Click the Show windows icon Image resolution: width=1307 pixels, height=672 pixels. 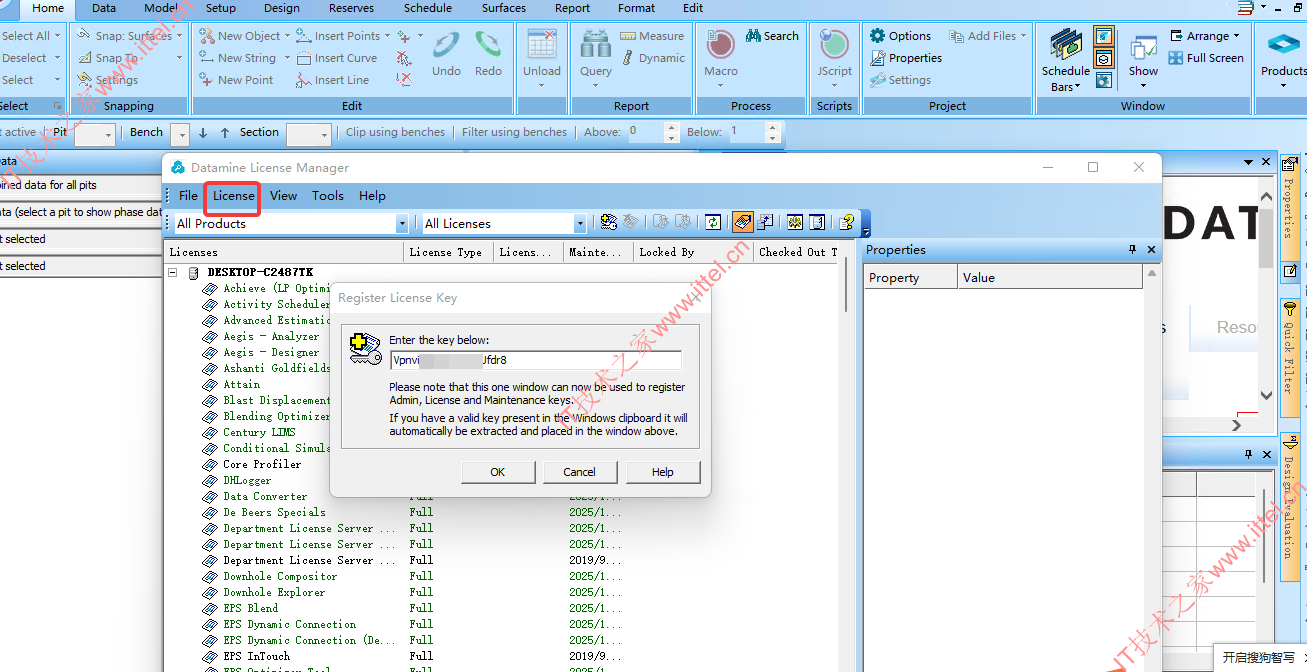pos(1143,48)
